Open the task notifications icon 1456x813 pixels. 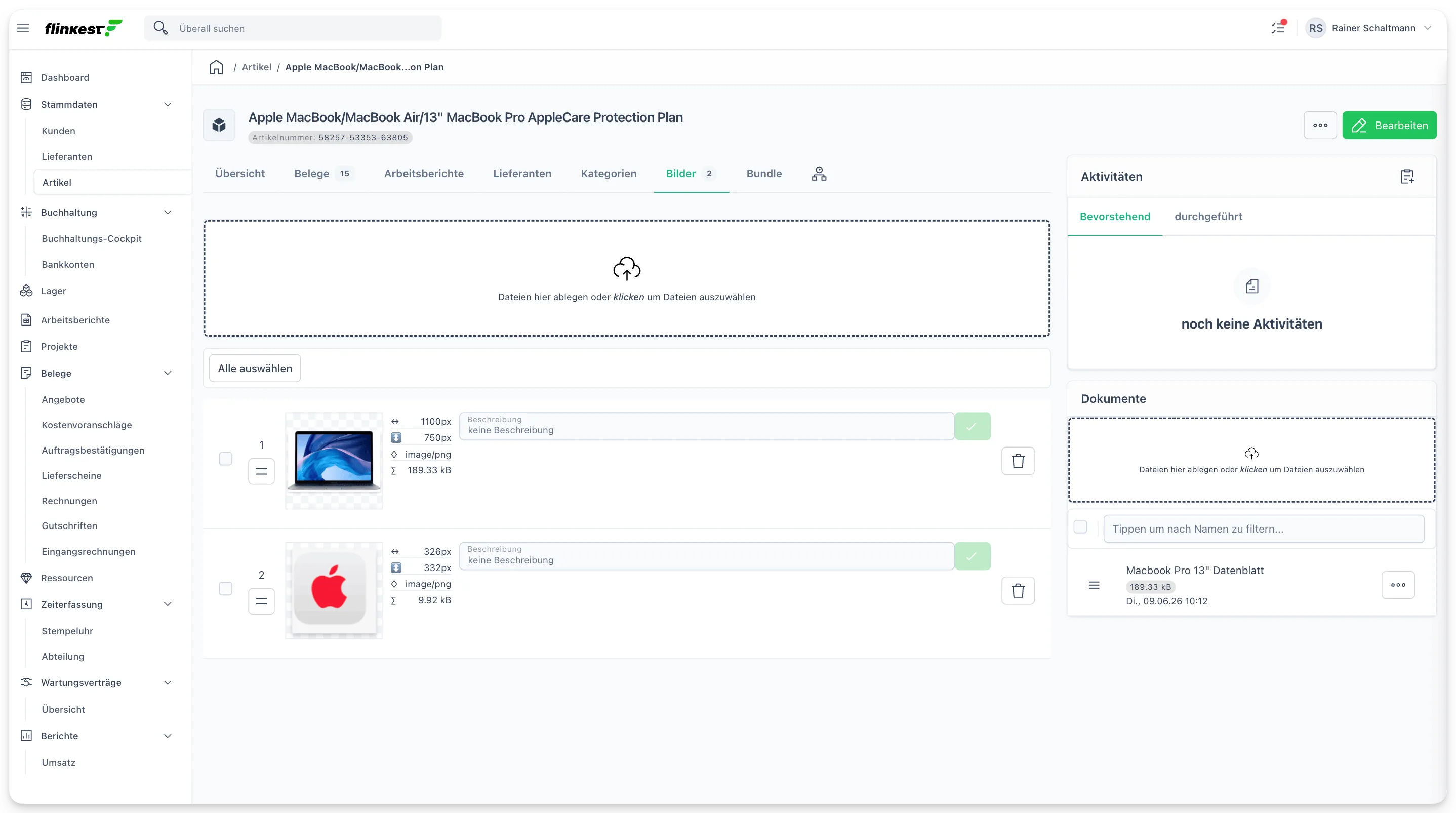click(1278, 28)
